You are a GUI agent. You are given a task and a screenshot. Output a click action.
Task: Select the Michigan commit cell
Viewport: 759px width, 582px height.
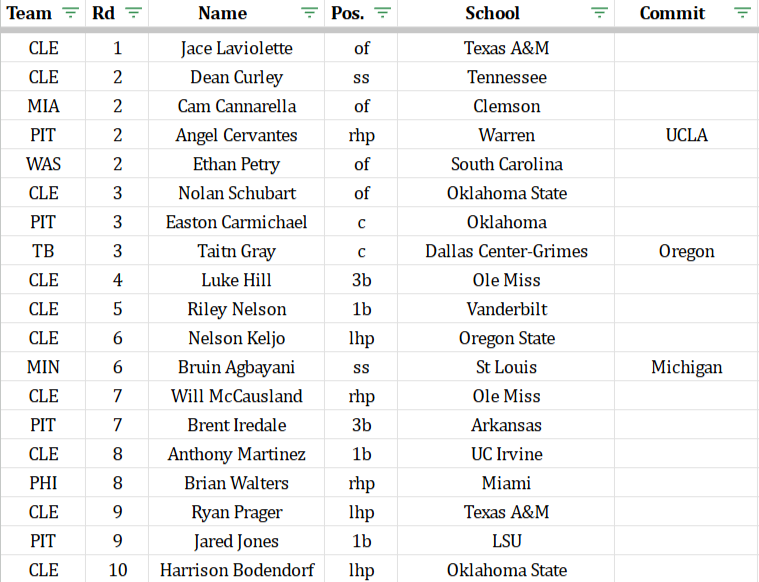(686, 367)
